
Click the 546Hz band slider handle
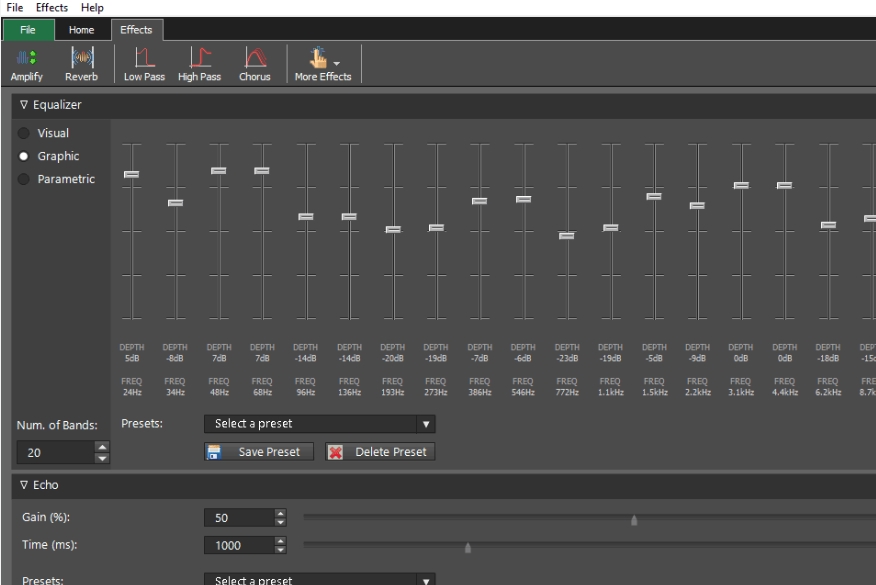point(523,199)
